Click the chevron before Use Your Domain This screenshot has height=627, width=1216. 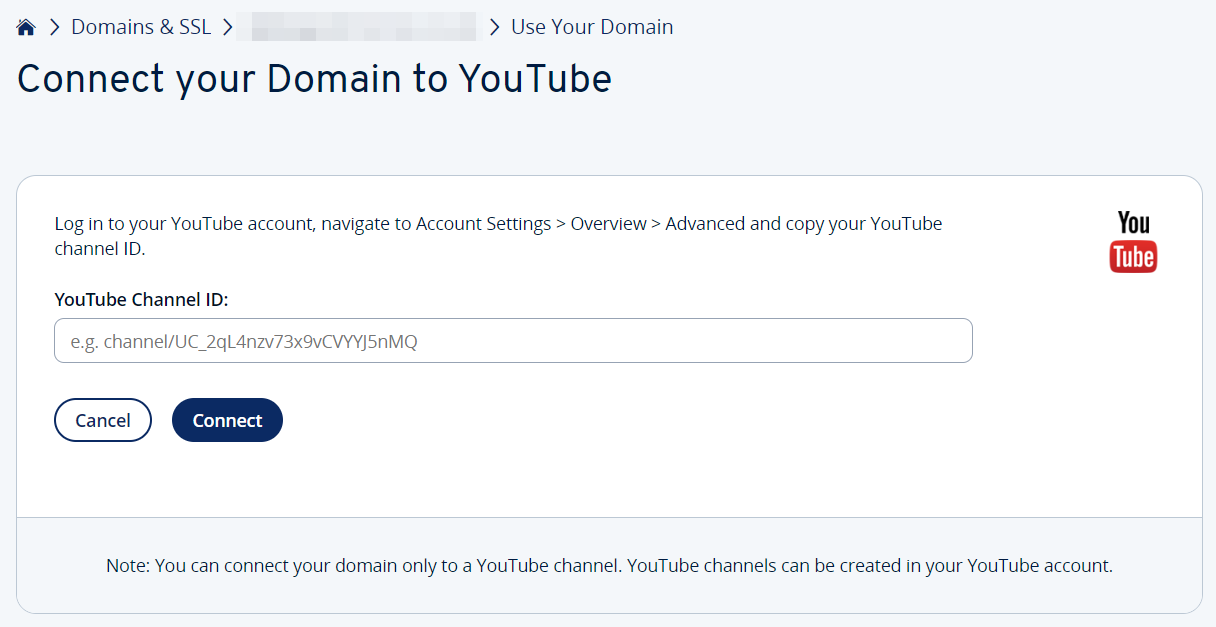pyautogui.click(x=494, y=28)
